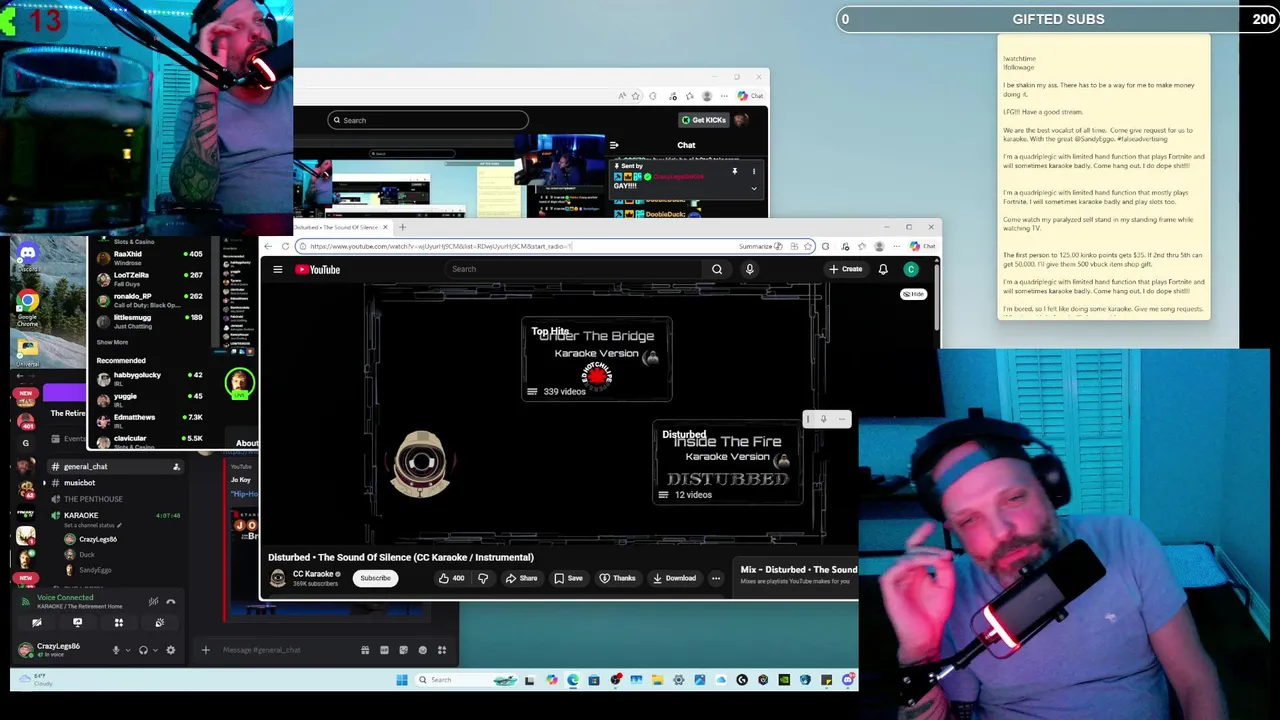The height and width of the screenshot is (720, 1280).
Task: Open YouTube notifications bell
Action: click(883, 269)
